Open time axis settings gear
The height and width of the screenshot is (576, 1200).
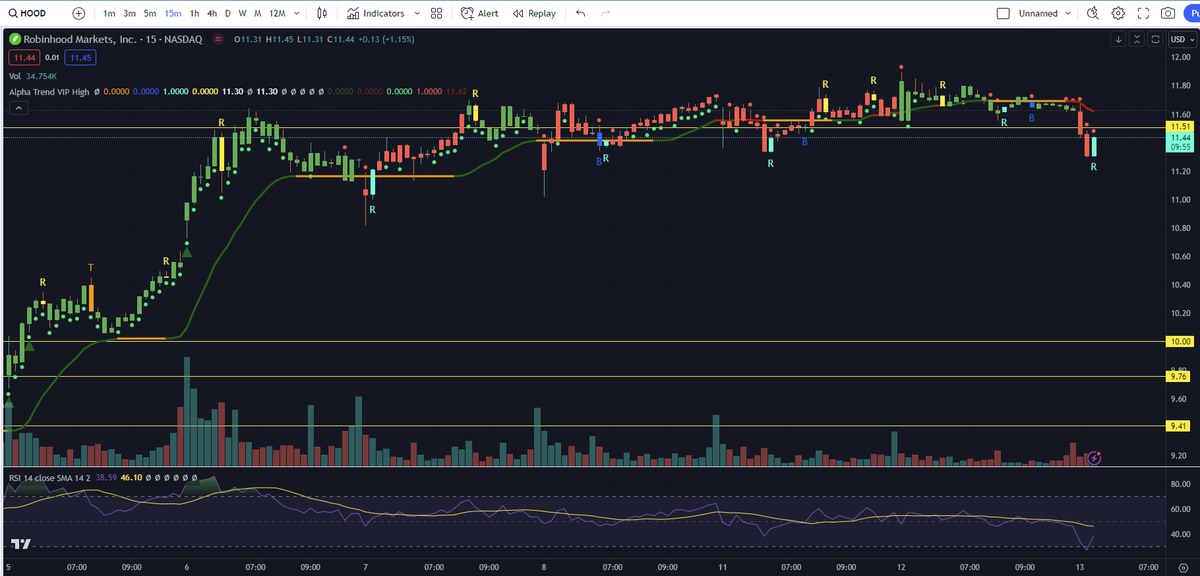click(x=1181, y=567)
